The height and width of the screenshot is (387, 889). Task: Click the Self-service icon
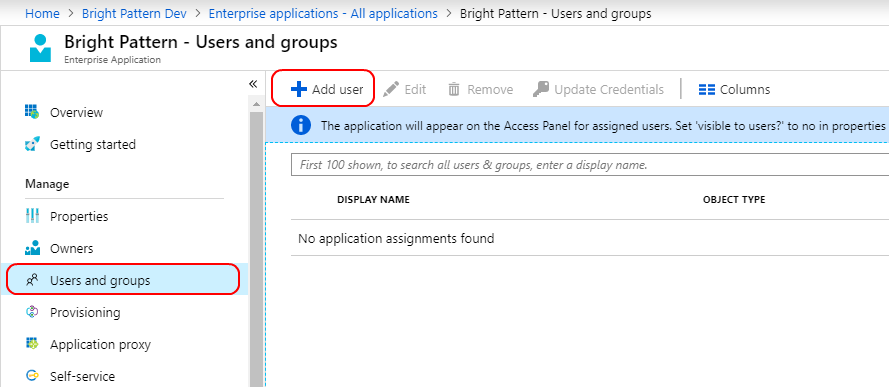(x=32, y=376)
